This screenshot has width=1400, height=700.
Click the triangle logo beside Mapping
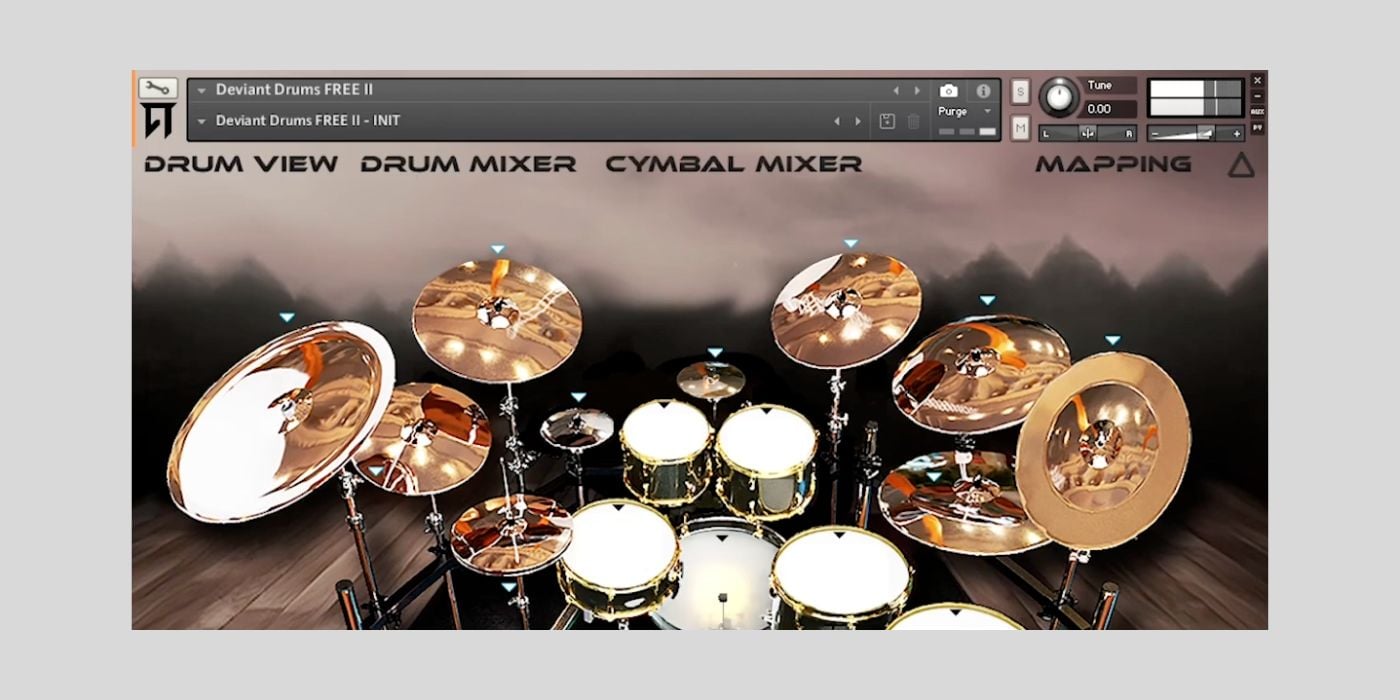click(1241, 165)
